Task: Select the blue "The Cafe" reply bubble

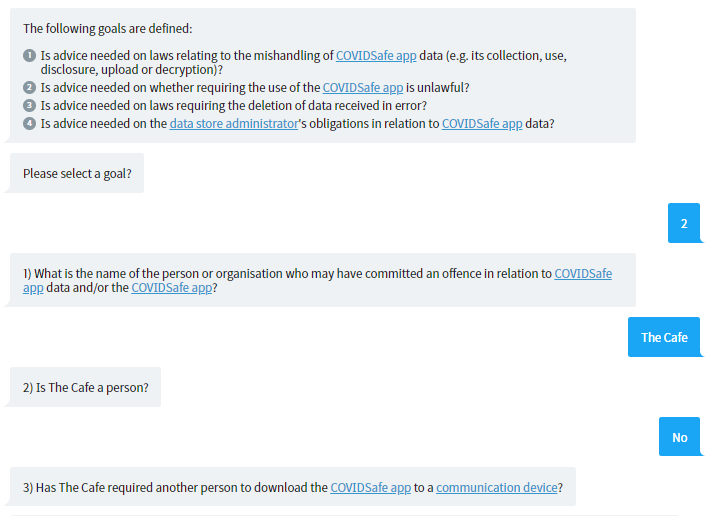Action: point(664,337)
